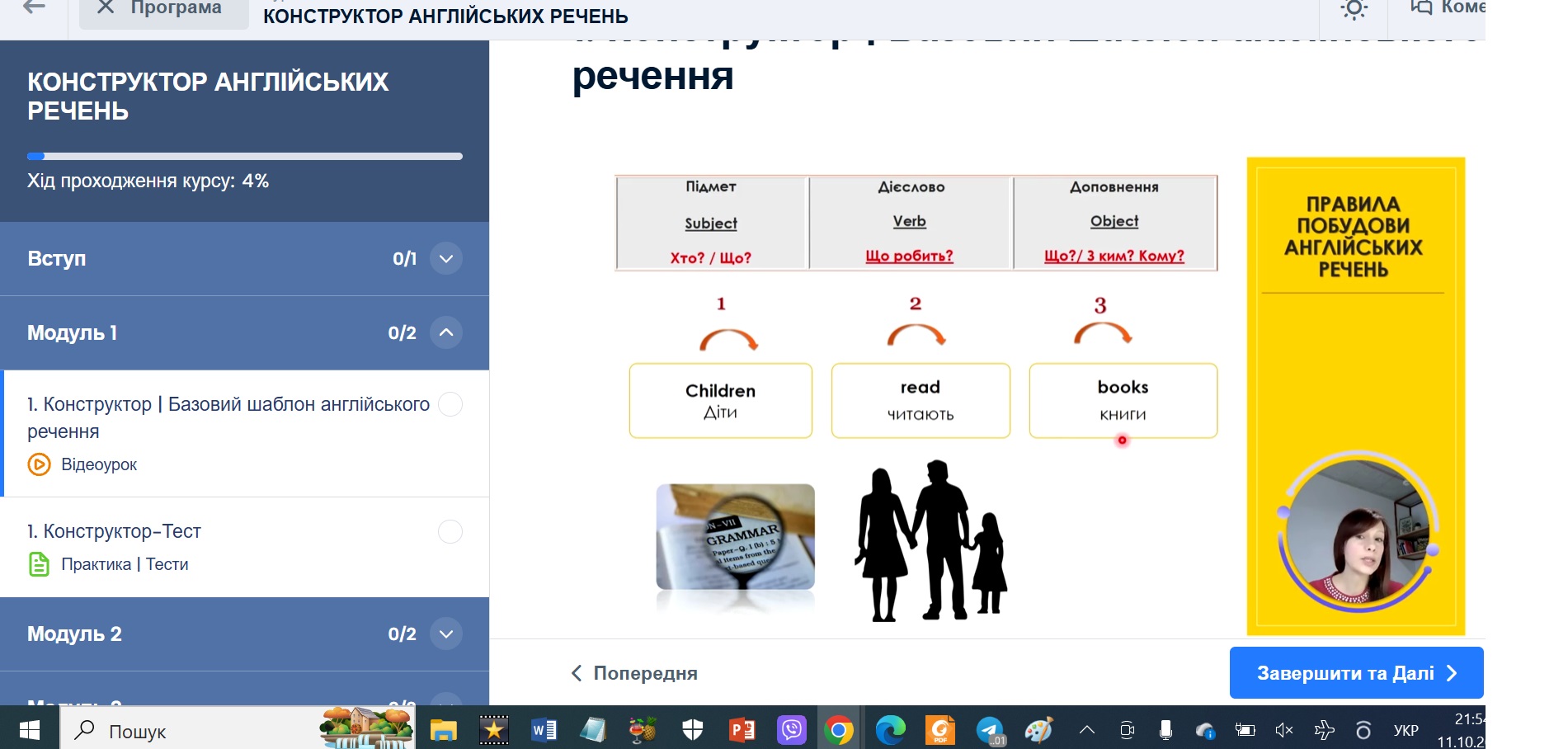The height and width of the screenshot is (749, 1568).
Task: Open the comments panel at top right
Action: [1448, 8]
